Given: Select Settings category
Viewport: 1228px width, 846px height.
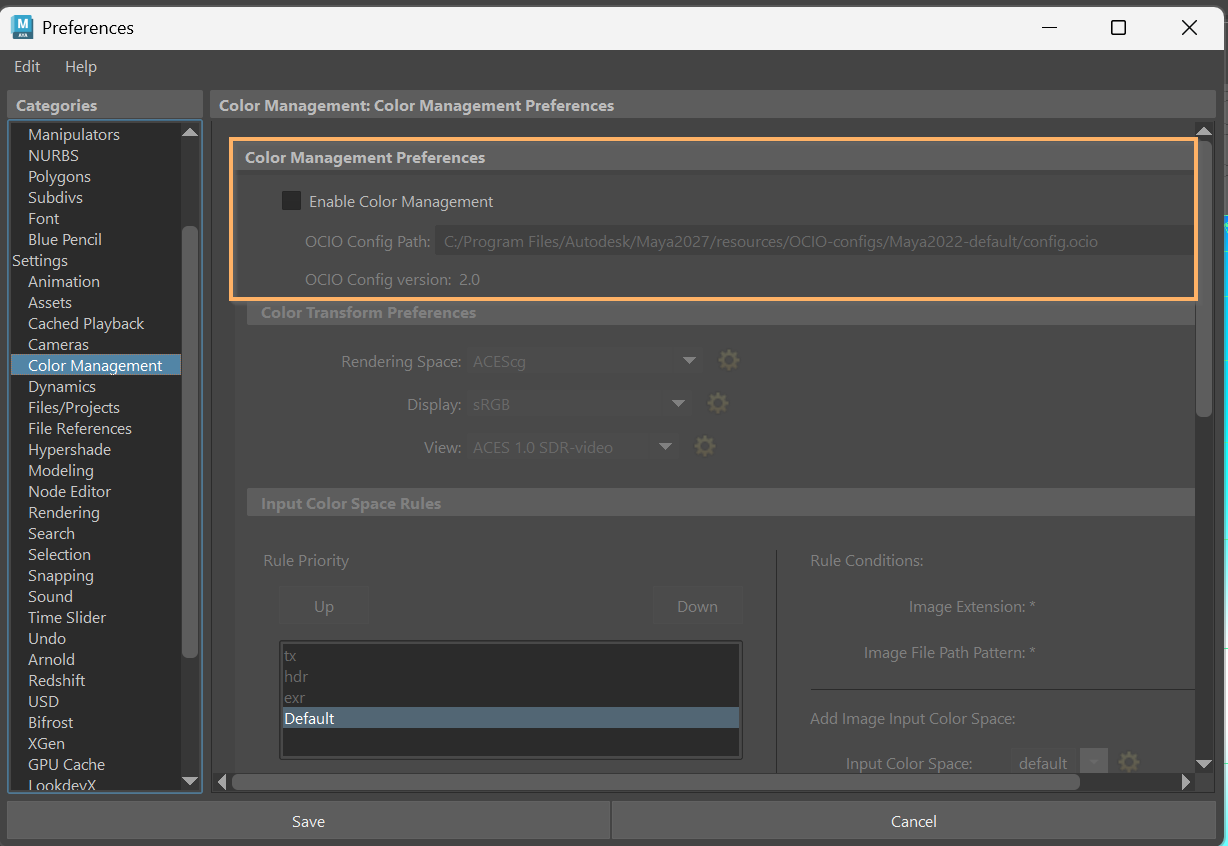Looking at the screenshot, I should tap(40, 260).
